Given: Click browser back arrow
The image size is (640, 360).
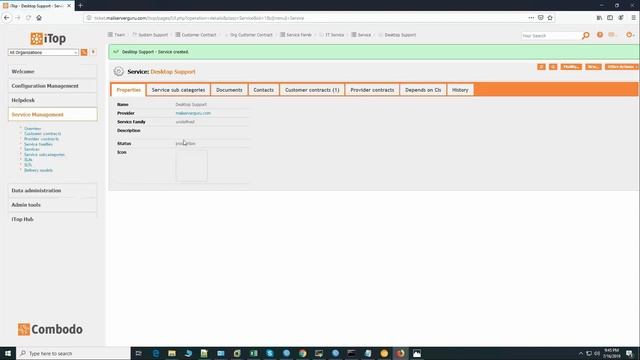Looking at the screenshot, I should (x=7, y=18).
